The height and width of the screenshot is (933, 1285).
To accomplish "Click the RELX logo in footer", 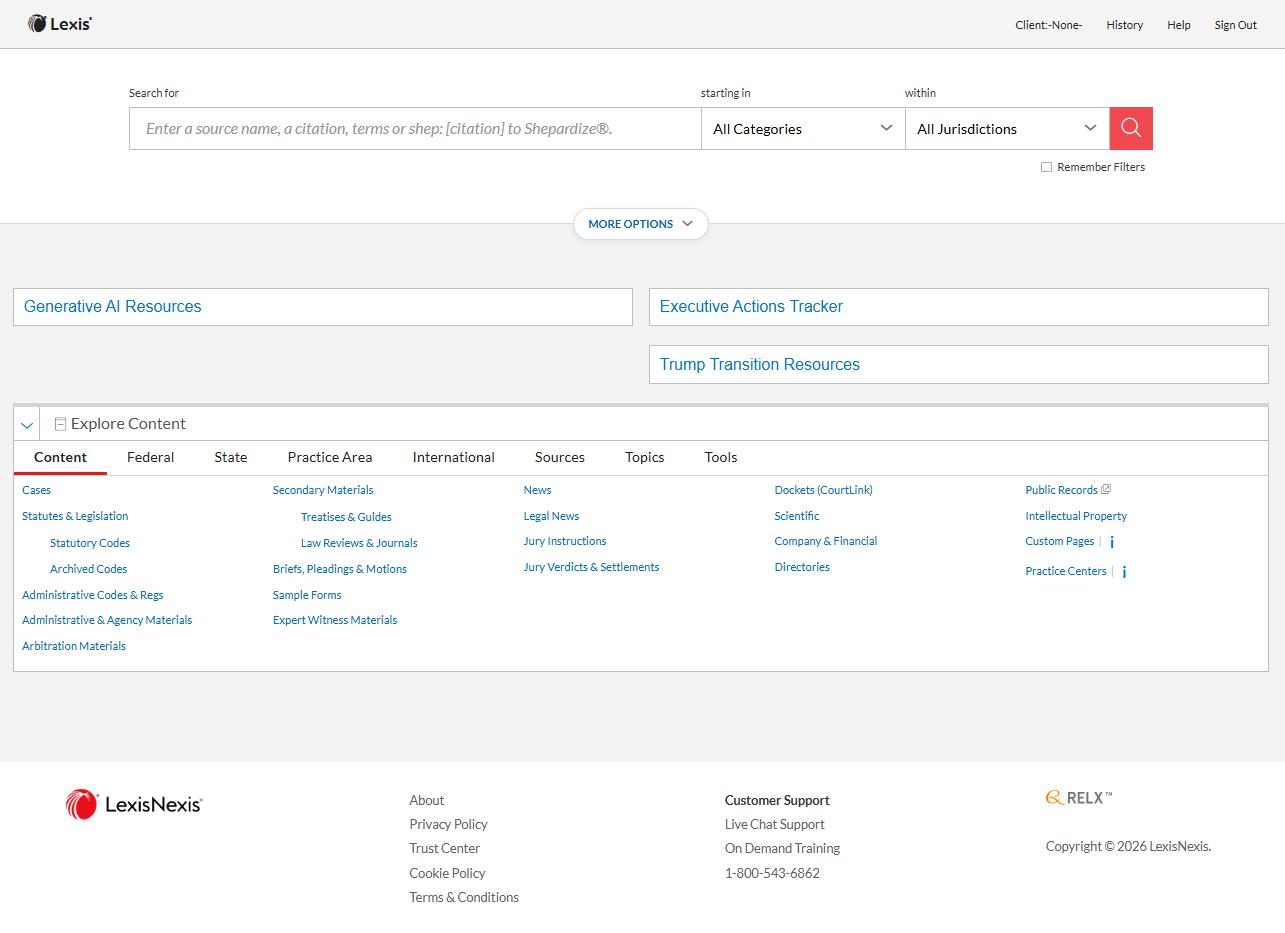I will (1078, 798).
